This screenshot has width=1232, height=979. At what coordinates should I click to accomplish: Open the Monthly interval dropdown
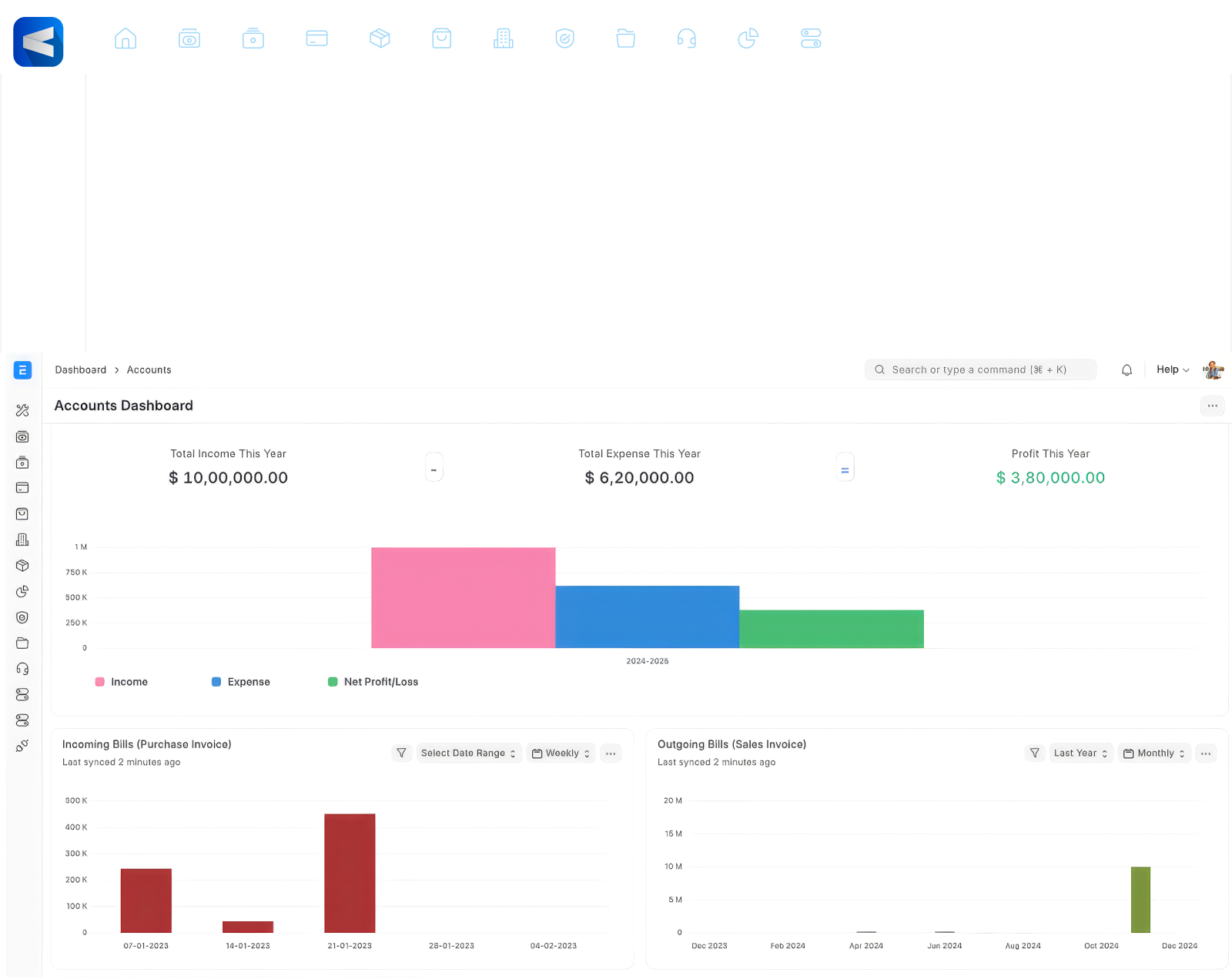(x=1155, y=753)
